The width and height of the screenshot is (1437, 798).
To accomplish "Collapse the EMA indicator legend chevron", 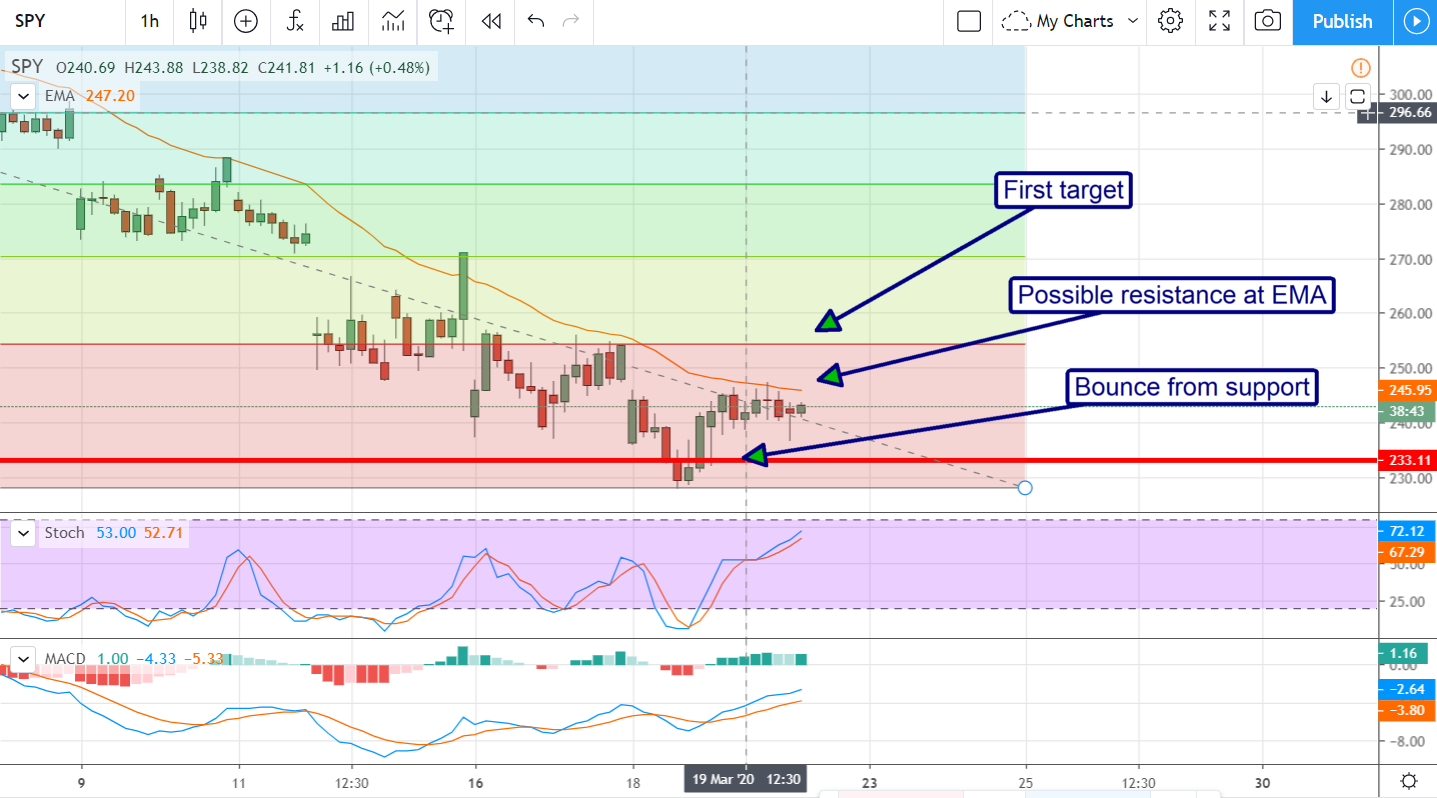I will pyautogui.click(x=22, y=96).
